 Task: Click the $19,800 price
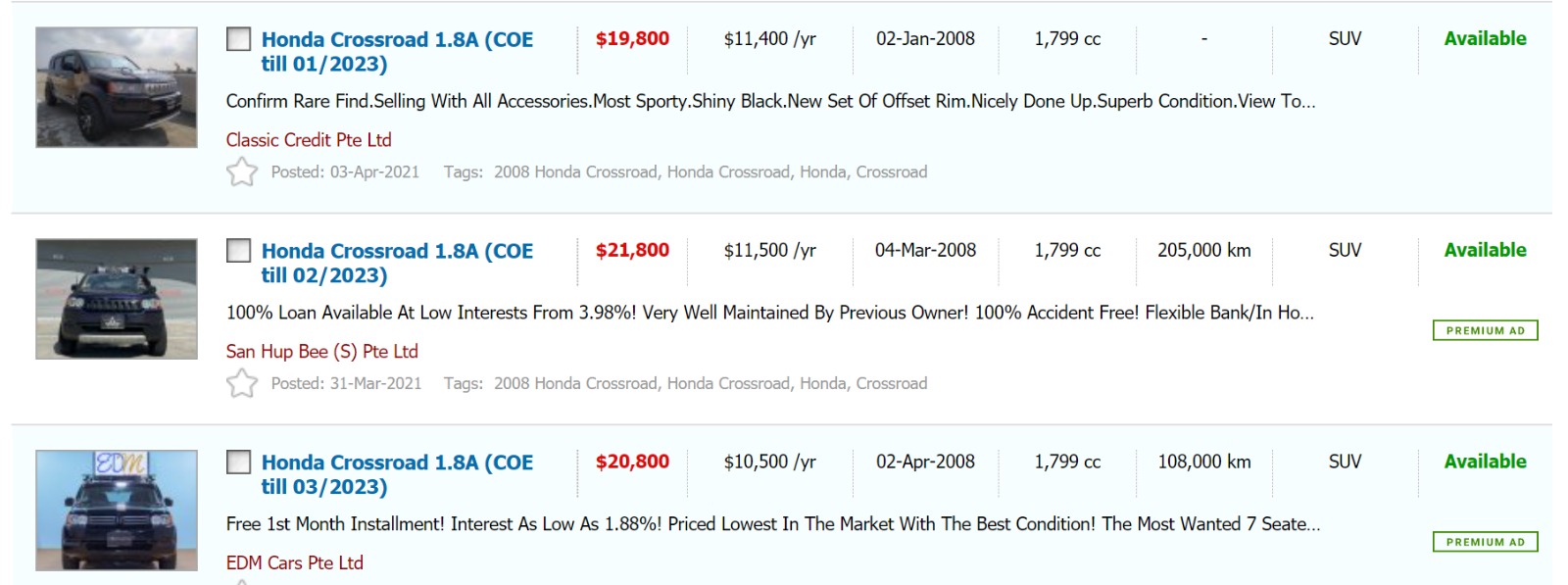point(632,39)
